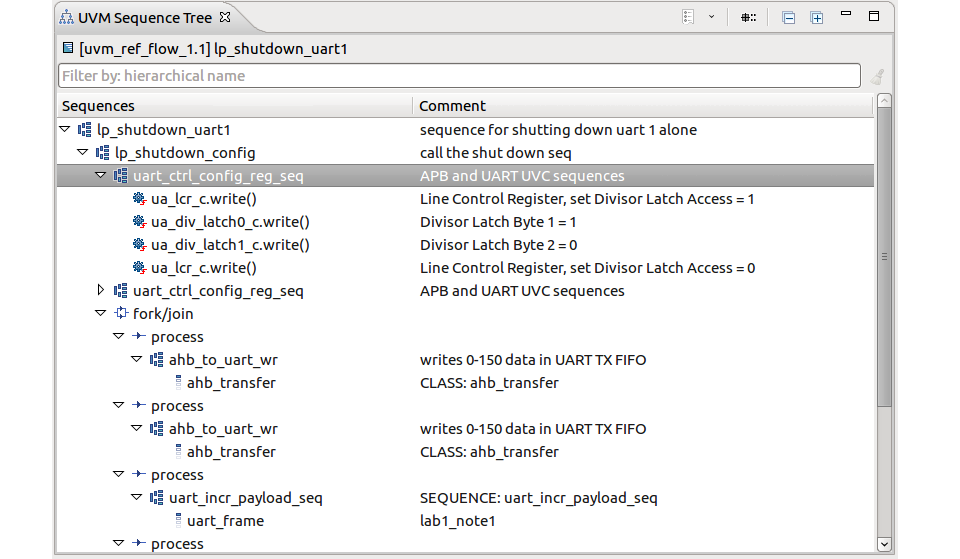The image size is (960, 559).
Task: Select the UVM Sequence Tree tab
Action: click(144, 18)
